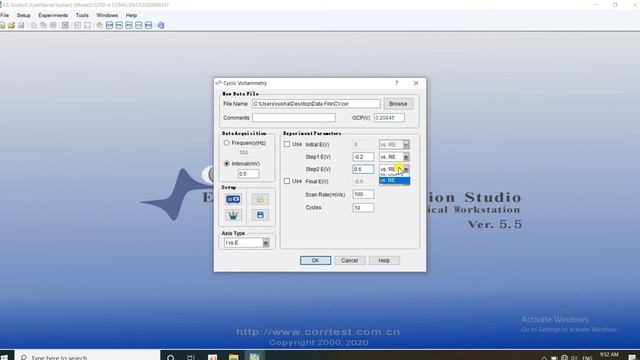Open File Explorer from the taskbar
The width and height of the screenshot is (640, 360).
coord(233,357)
